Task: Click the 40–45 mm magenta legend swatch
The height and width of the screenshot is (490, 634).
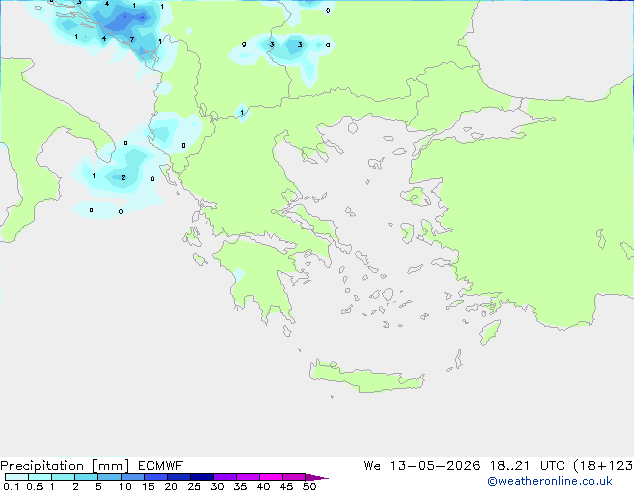Action: click(x=271, y=477)
